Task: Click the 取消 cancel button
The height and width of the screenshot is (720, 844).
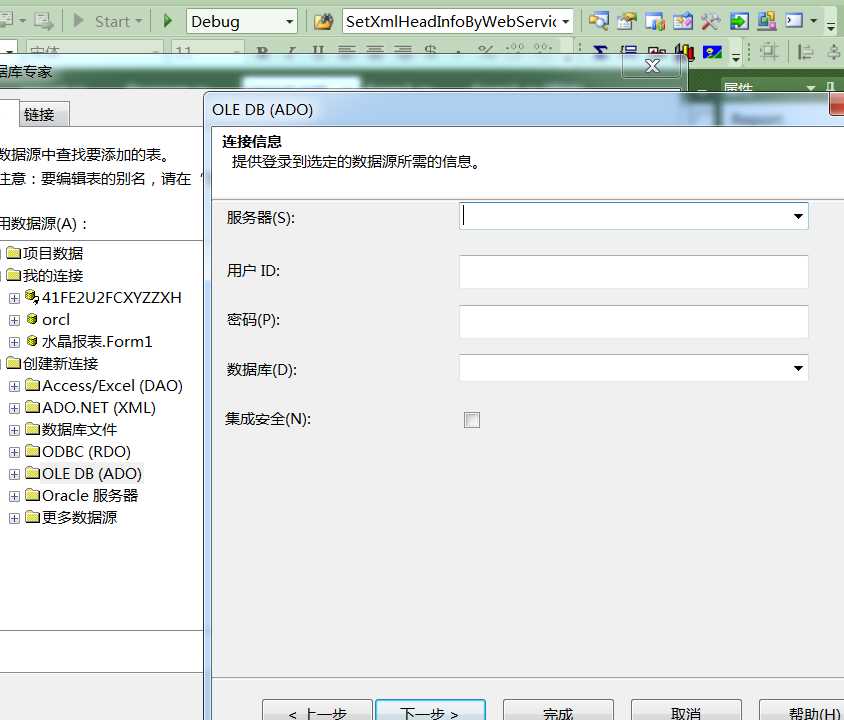Action: point(686,711)
